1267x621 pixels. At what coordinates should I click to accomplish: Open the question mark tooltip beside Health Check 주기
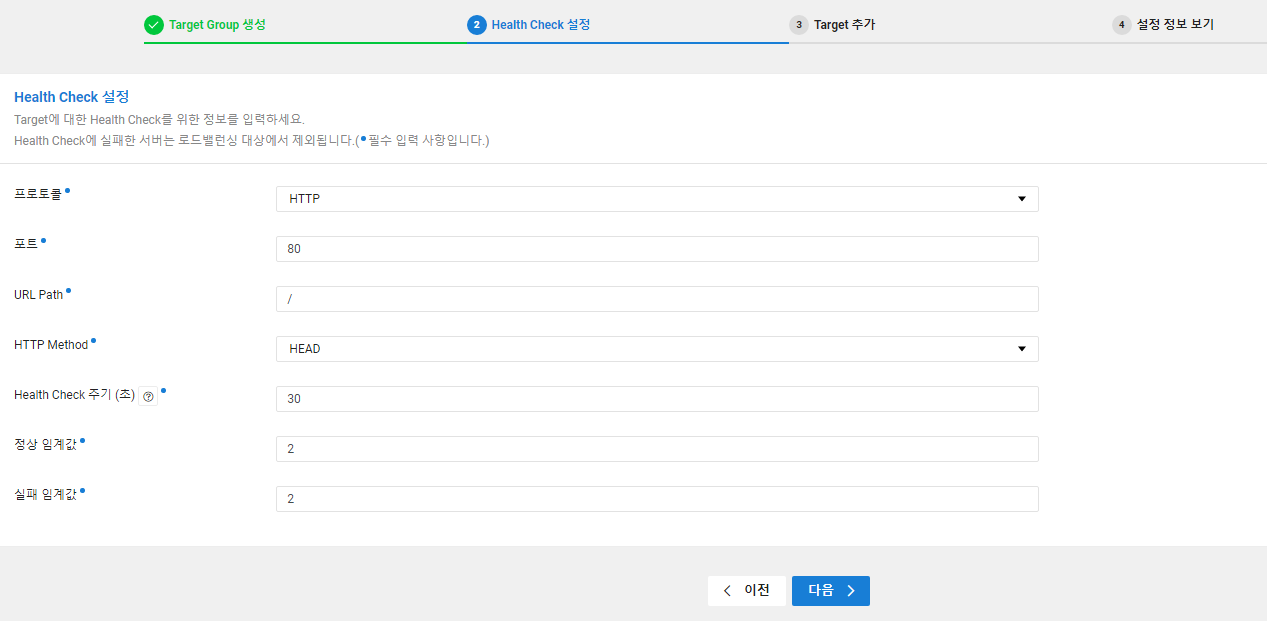tap(148, 396)
